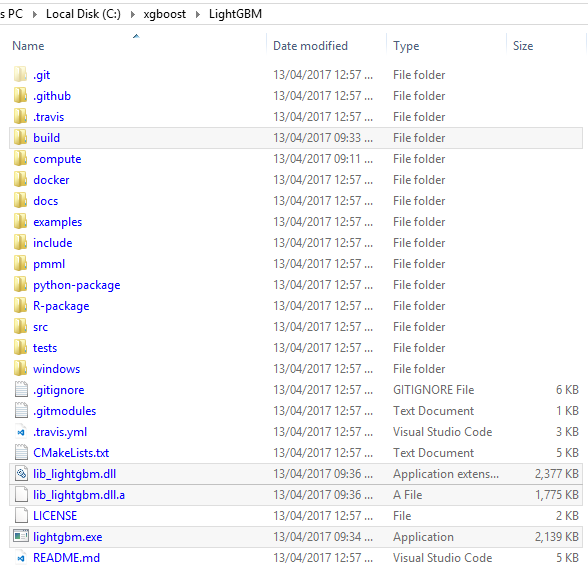
Task: Click LightGBM in the address path
Action: (236, 14)
